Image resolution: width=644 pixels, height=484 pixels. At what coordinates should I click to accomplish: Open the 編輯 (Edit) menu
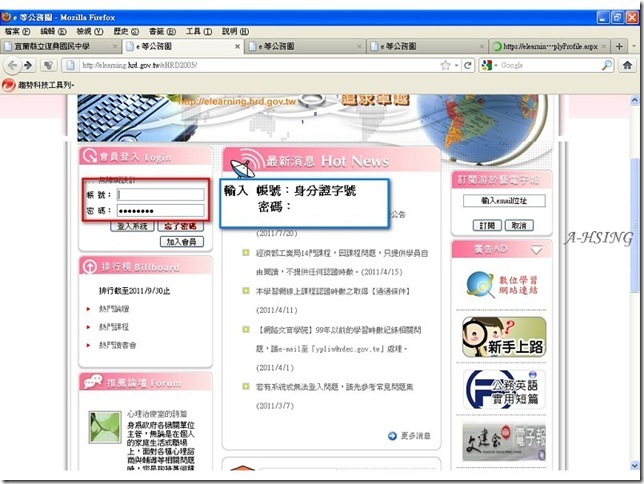[53, 31]
